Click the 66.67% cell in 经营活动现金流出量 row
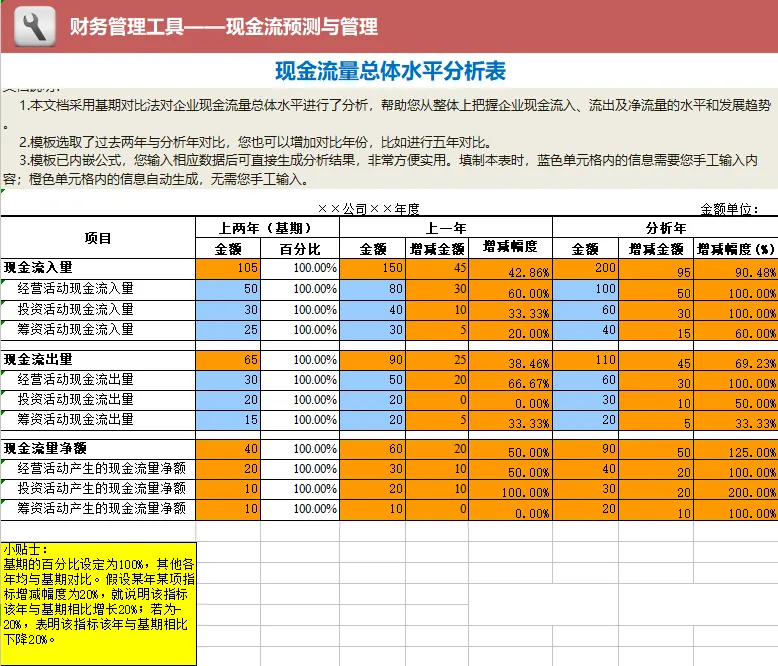This screenshot has height=666, width=778. 511,380
